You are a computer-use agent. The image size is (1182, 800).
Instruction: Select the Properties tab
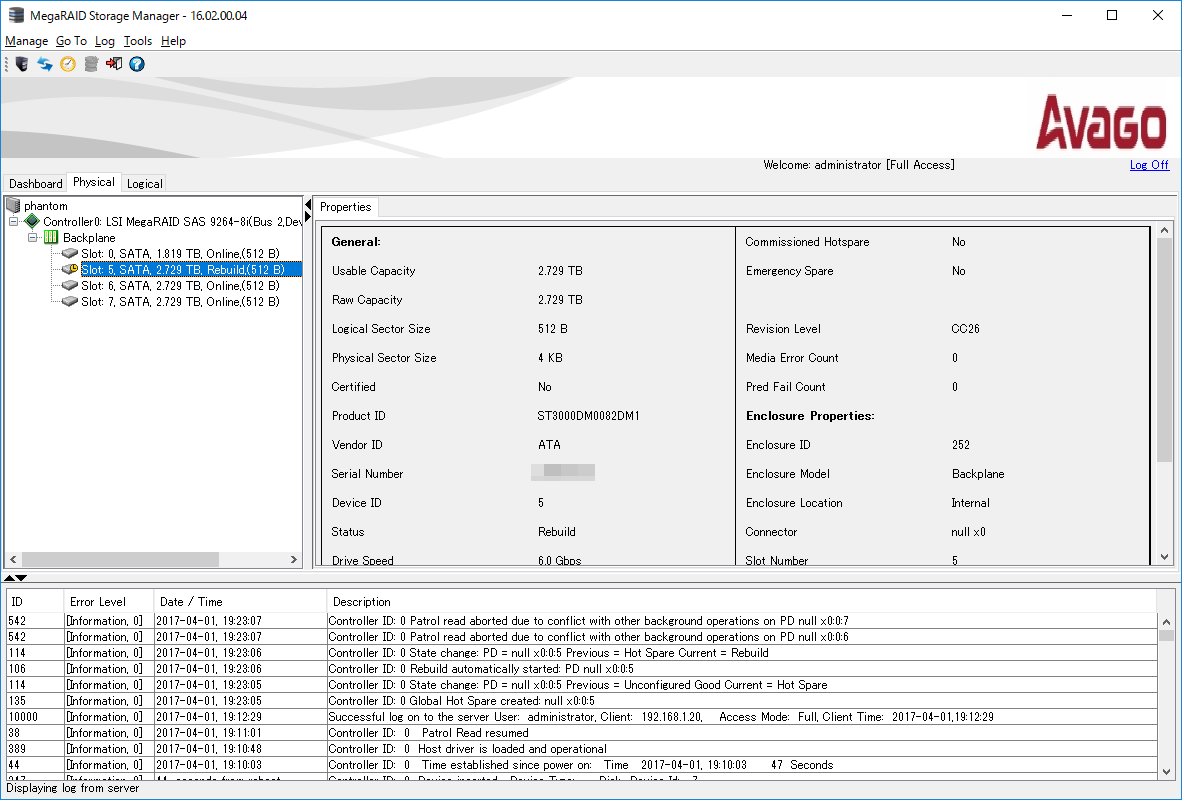pyautogui.click(x=345, y=207)
